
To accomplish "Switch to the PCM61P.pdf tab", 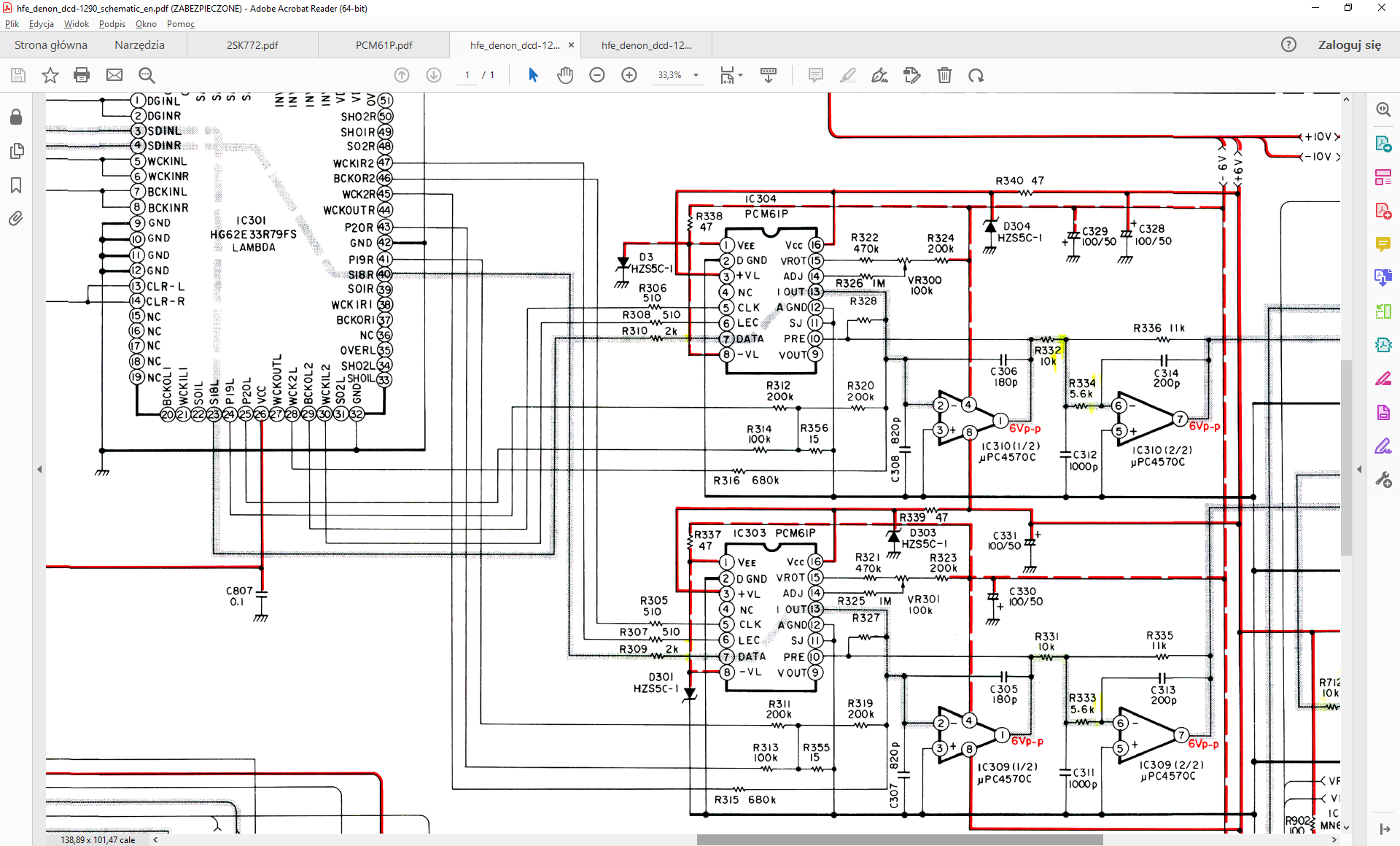I will click(384, 45).
